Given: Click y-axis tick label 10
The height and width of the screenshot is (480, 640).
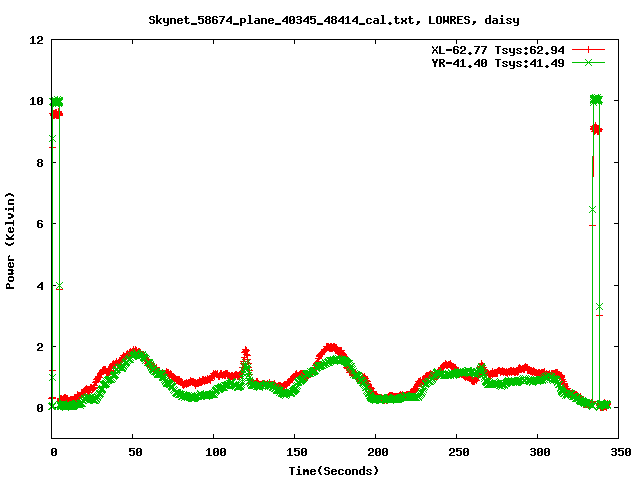Looking at the screenshot, I should (36, 101).
